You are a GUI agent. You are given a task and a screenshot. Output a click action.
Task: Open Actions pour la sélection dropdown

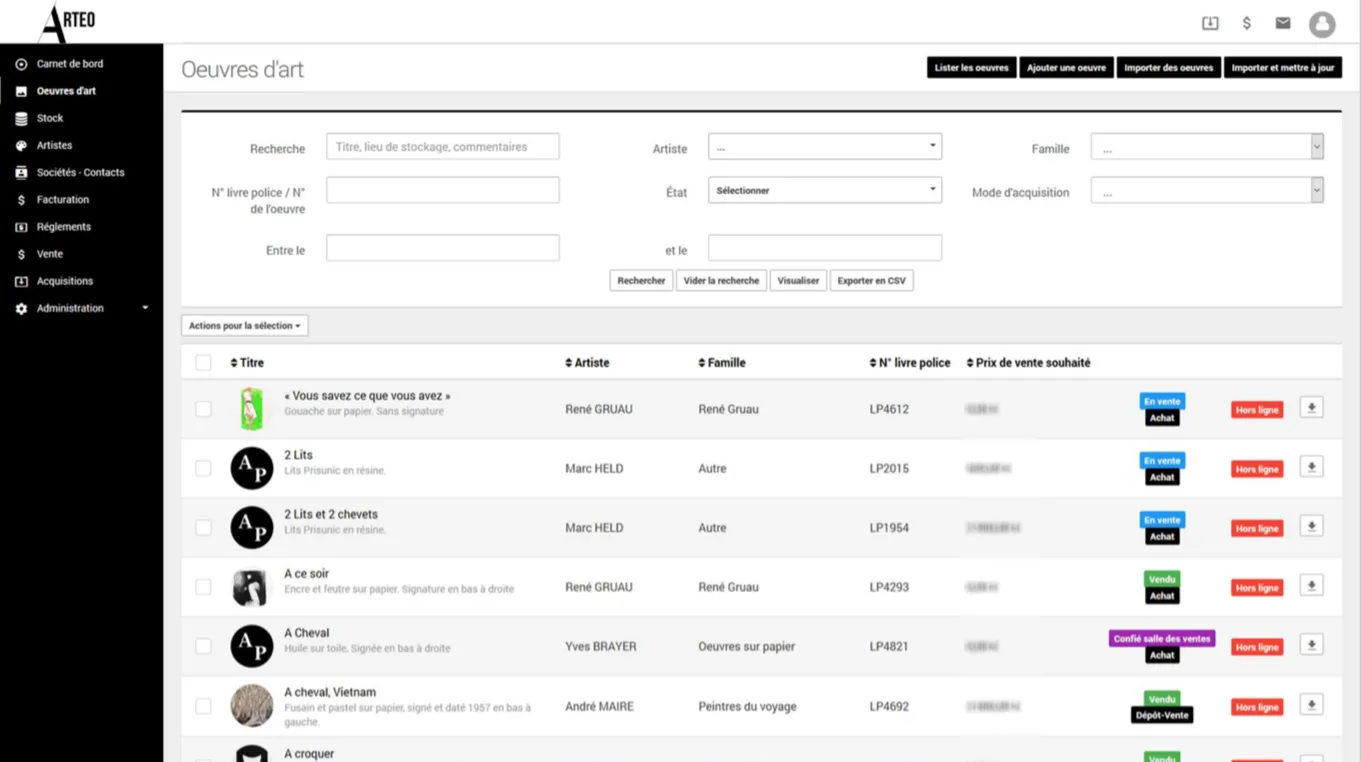[245, 326]
